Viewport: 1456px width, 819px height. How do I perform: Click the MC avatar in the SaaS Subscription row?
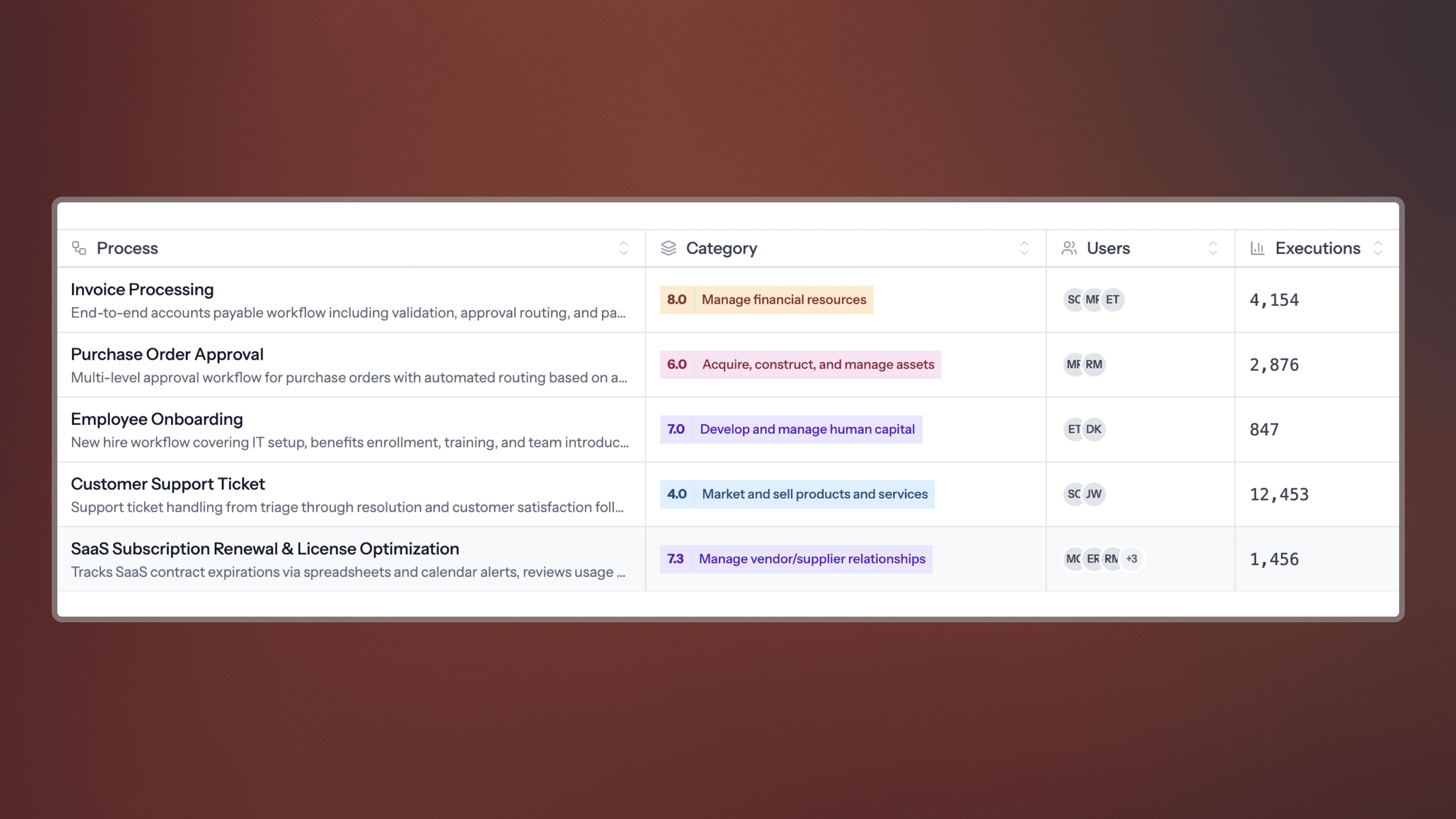pyautogui.click(x=1074, y=559)
